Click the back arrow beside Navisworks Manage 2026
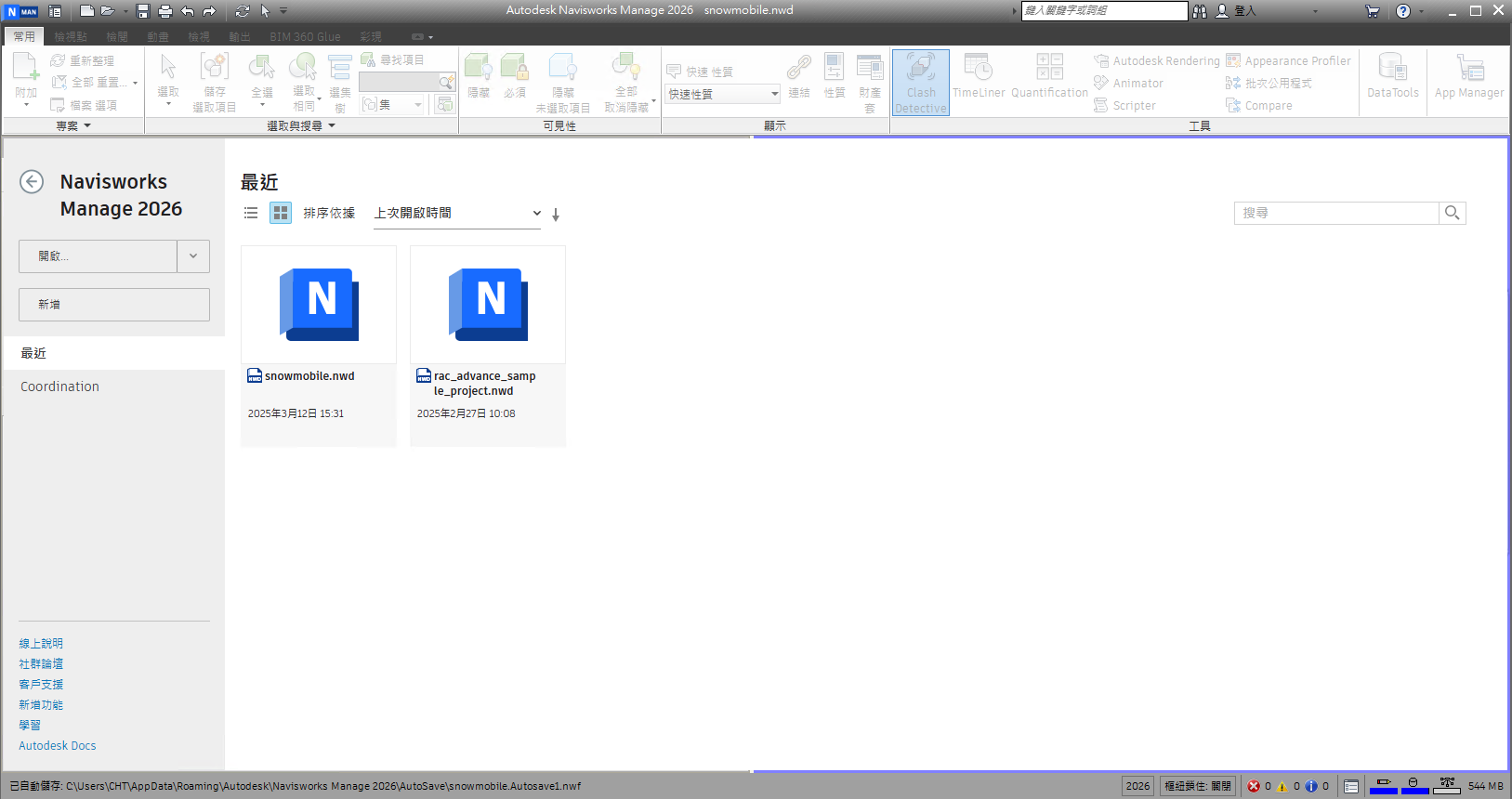The image size is (1512, 799). (x=32, y=181)
